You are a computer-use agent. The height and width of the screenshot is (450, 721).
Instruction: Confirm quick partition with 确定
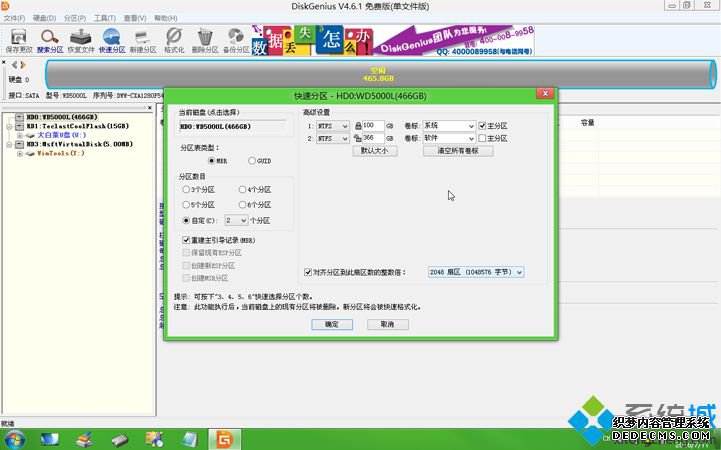(x=332, y=324)
